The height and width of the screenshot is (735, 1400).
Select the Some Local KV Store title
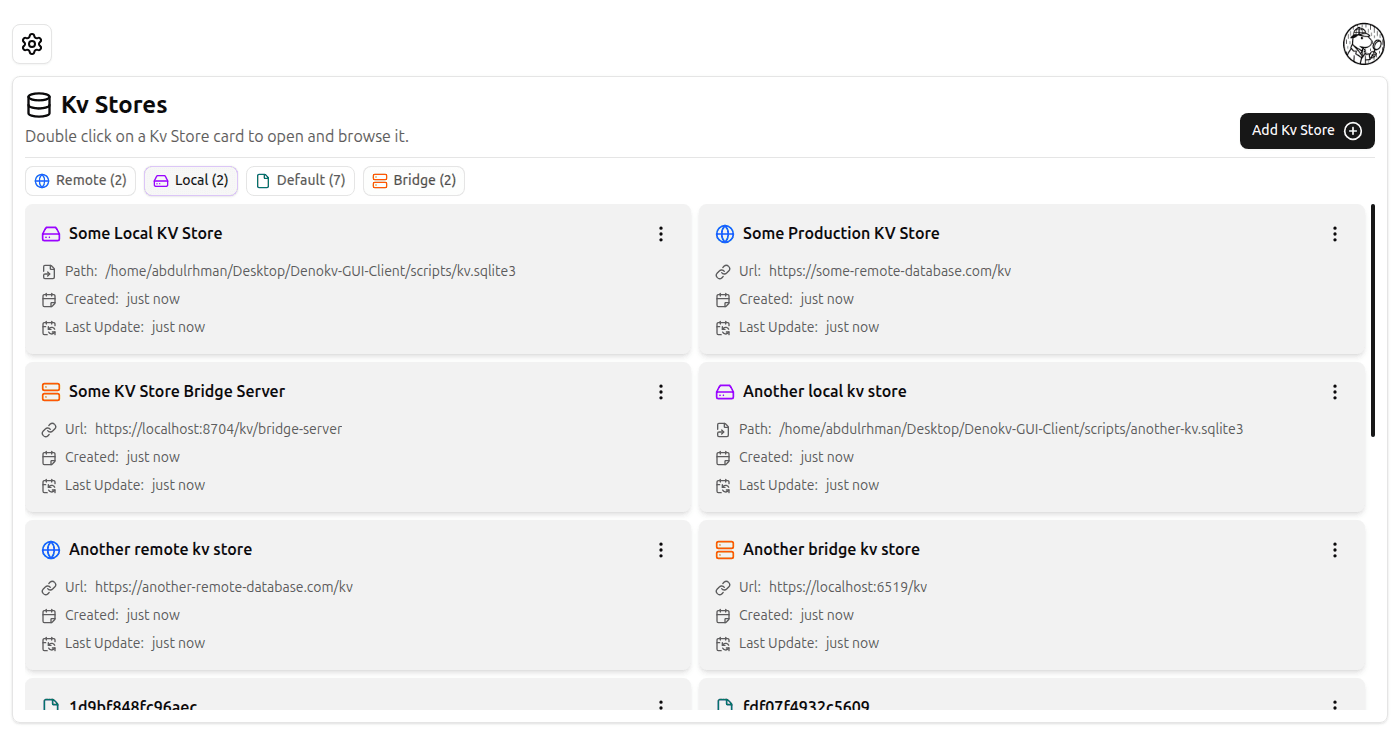[x=146, y=234]
